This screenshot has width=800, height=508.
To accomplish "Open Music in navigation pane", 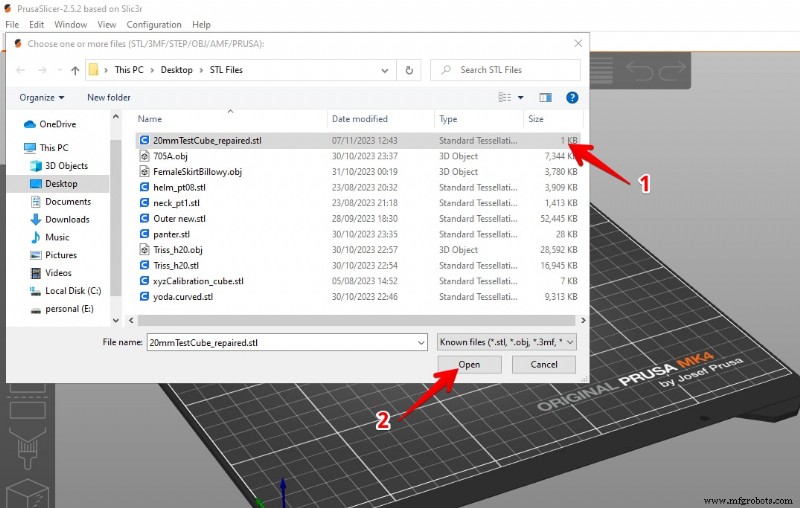I will coord(50,237).
